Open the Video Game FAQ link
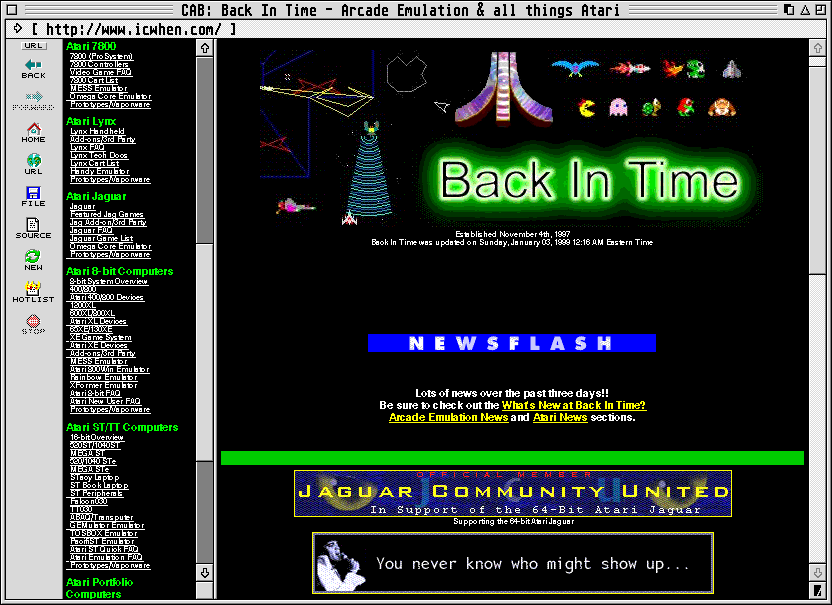 101,72
